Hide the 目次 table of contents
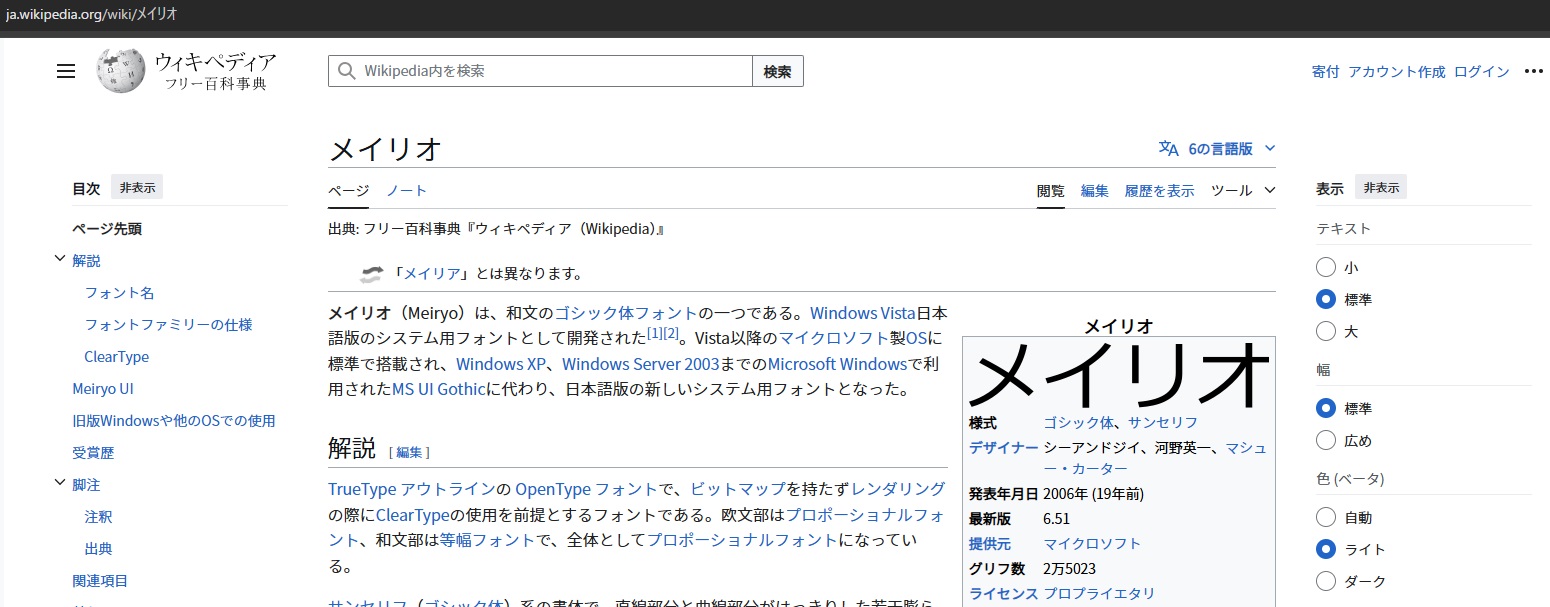 tap(137, 187)
